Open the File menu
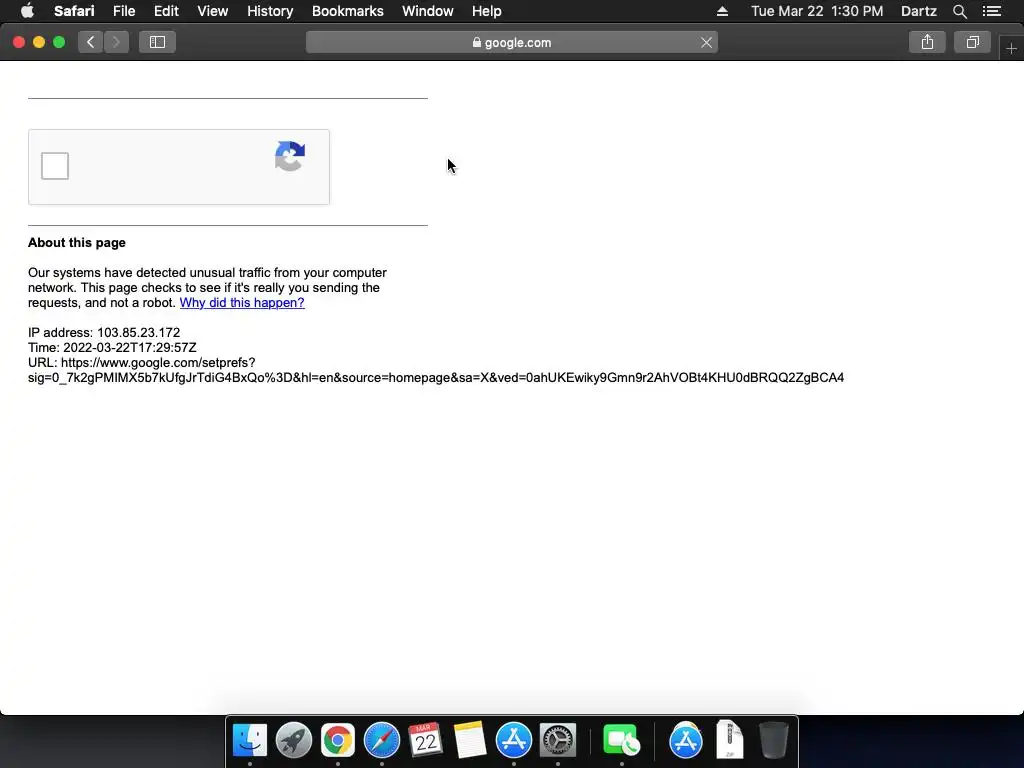Viewport: 1024px width, 768px height. (x=123, y=11)
